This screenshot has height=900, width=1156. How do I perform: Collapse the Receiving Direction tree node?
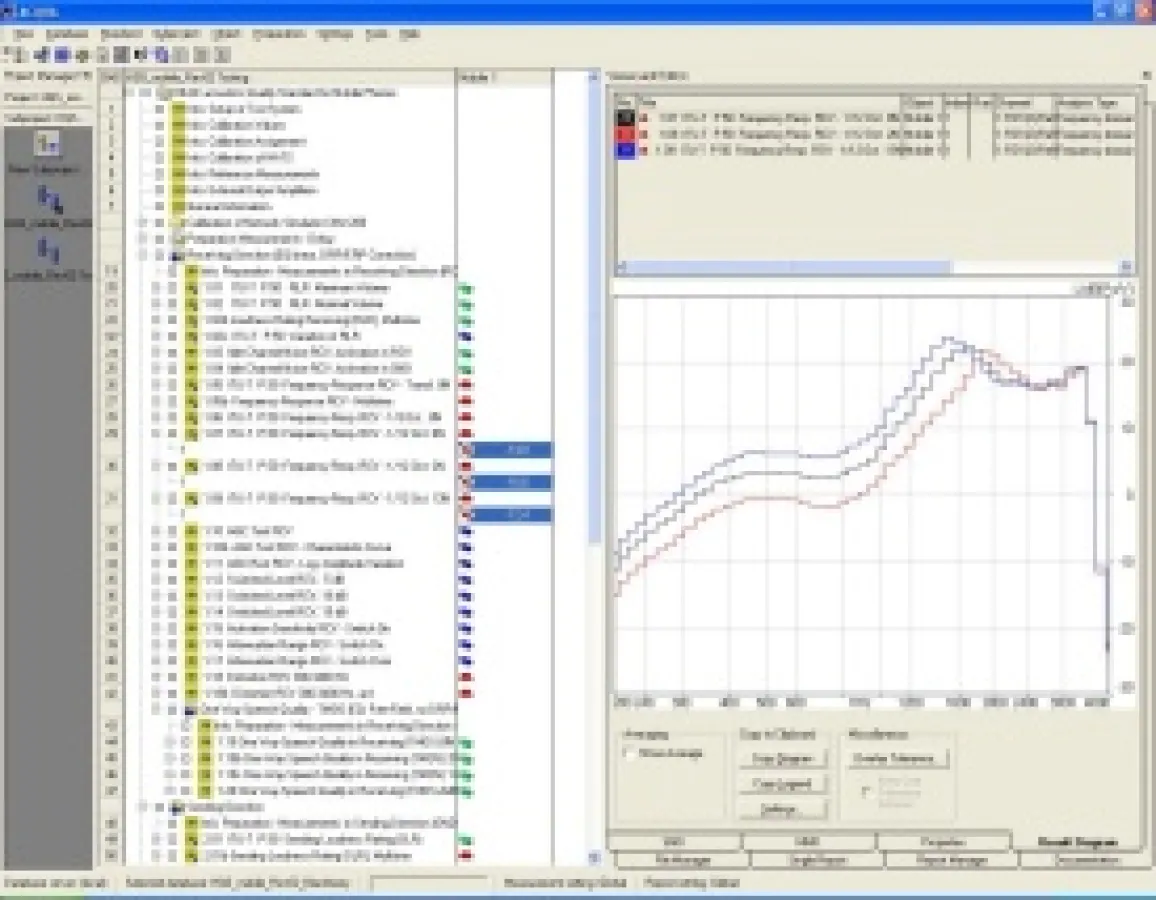[x=143, y=255]
